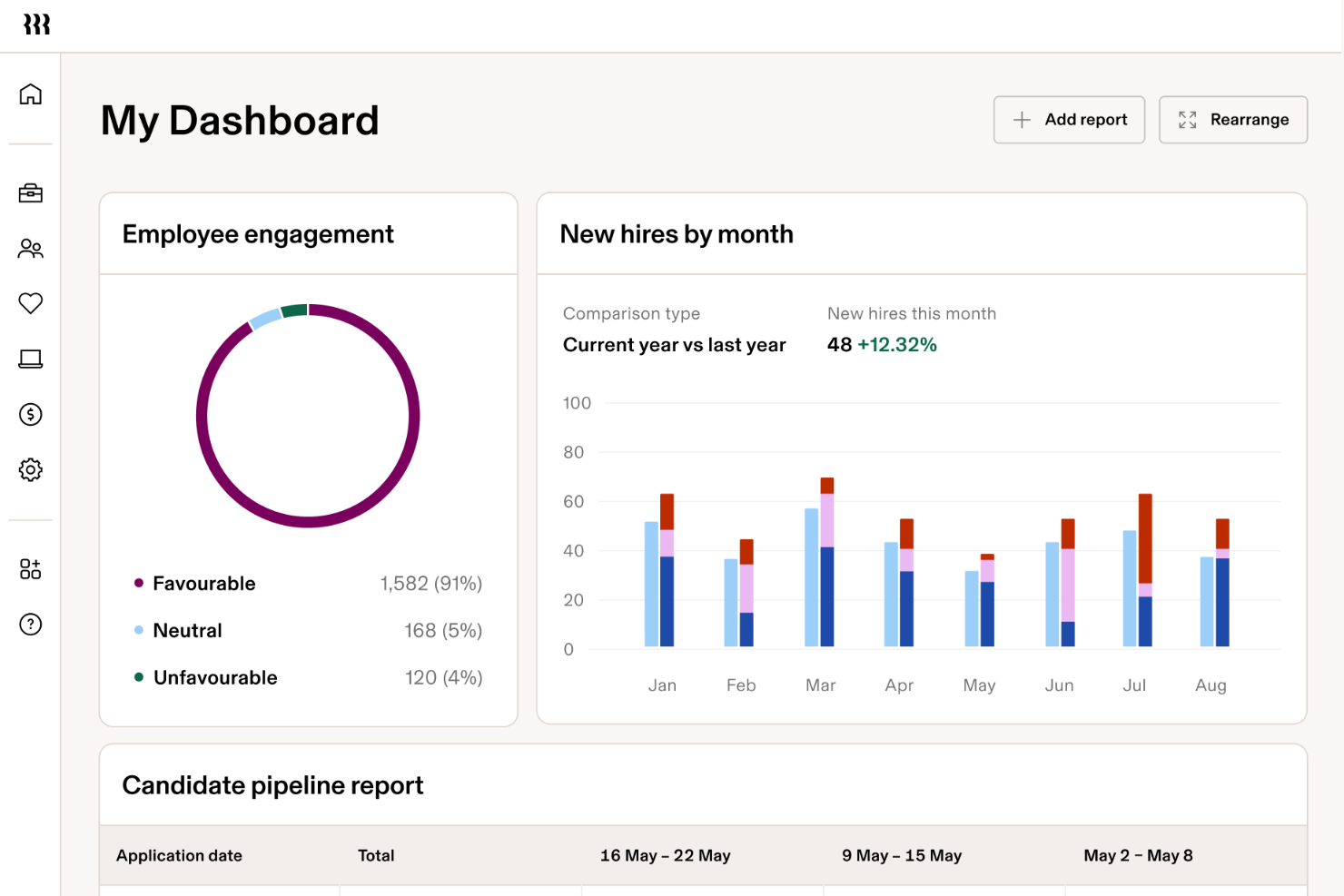Open the Home sidebar icon
The image size is (1344, 896).
(30, 94)
